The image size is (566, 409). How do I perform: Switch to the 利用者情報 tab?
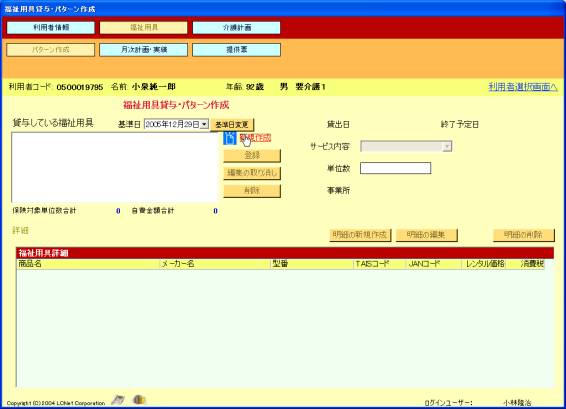click(x=51, y=28)
